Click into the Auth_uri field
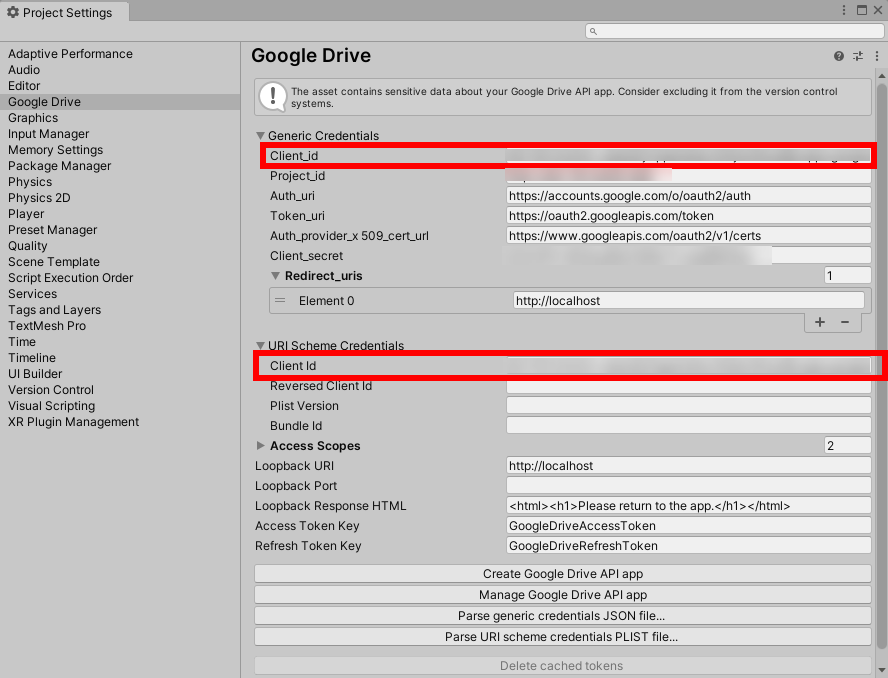Viewport: 888px width, 678px height. [x=689, y=196]
